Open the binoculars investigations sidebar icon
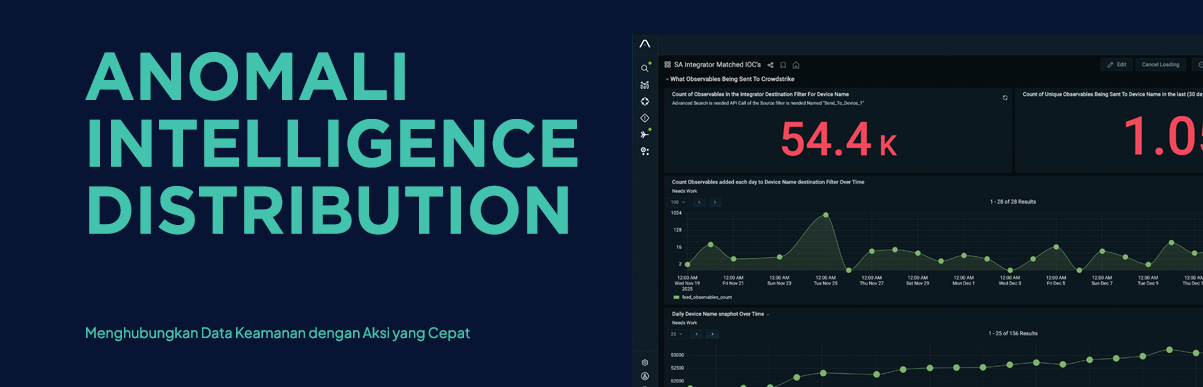The height and width of the screenshot is (387, 1203). (x=645, y=85)
